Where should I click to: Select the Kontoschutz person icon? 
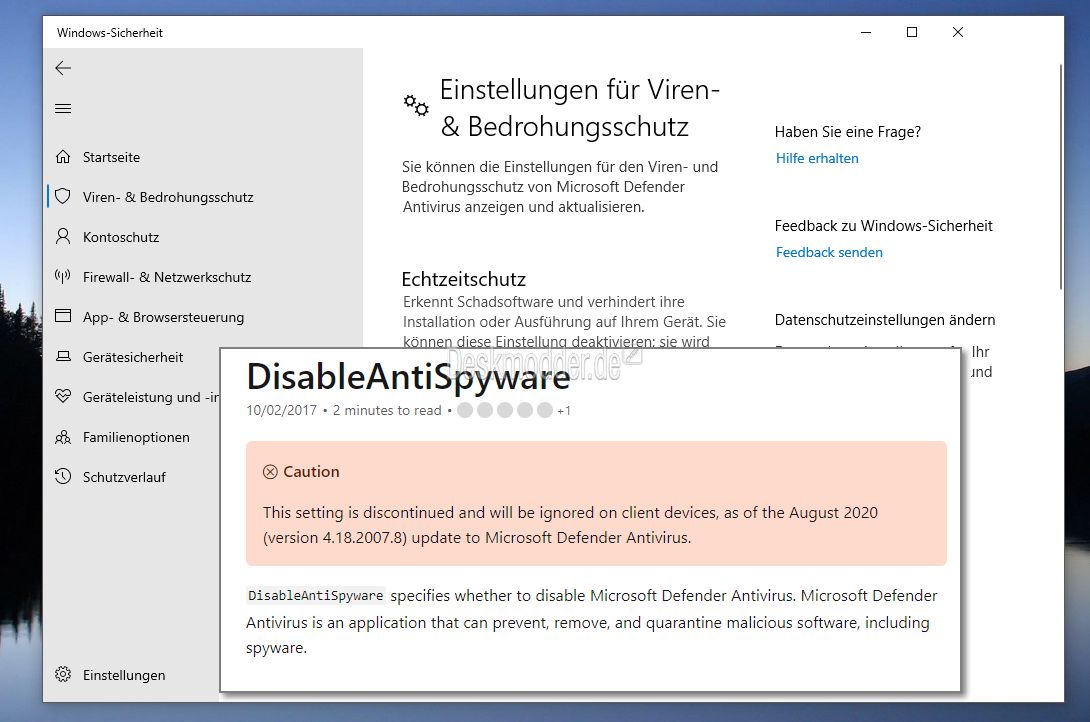63,237
